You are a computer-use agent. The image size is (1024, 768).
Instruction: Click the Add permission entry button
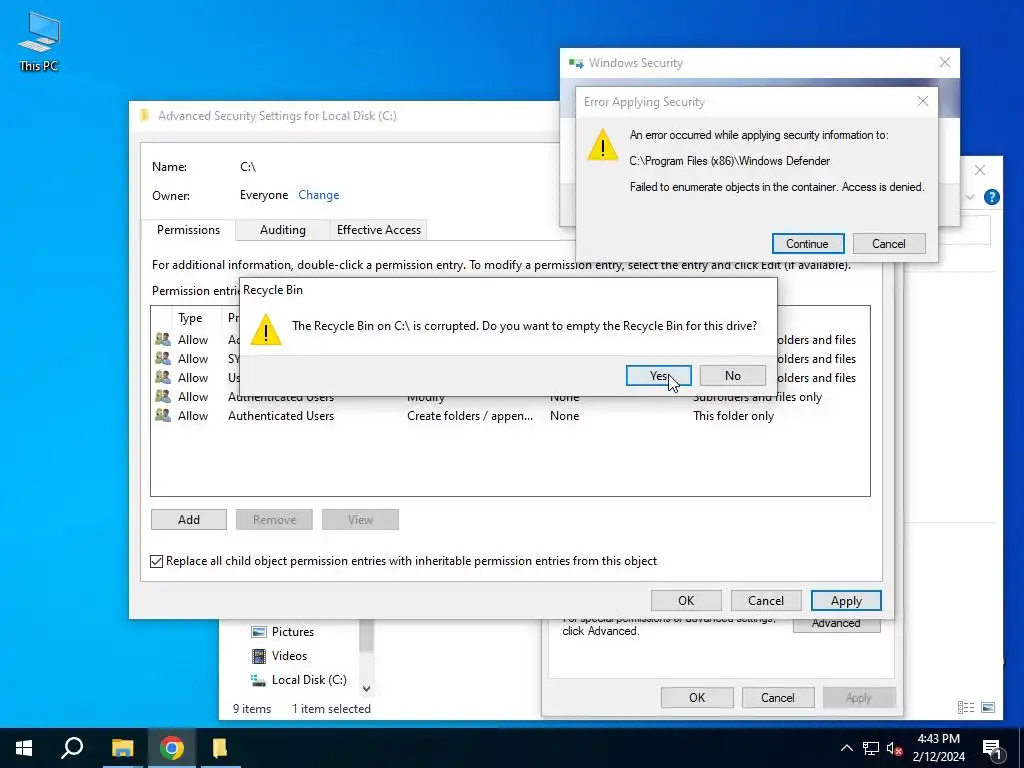pos(189,520)
